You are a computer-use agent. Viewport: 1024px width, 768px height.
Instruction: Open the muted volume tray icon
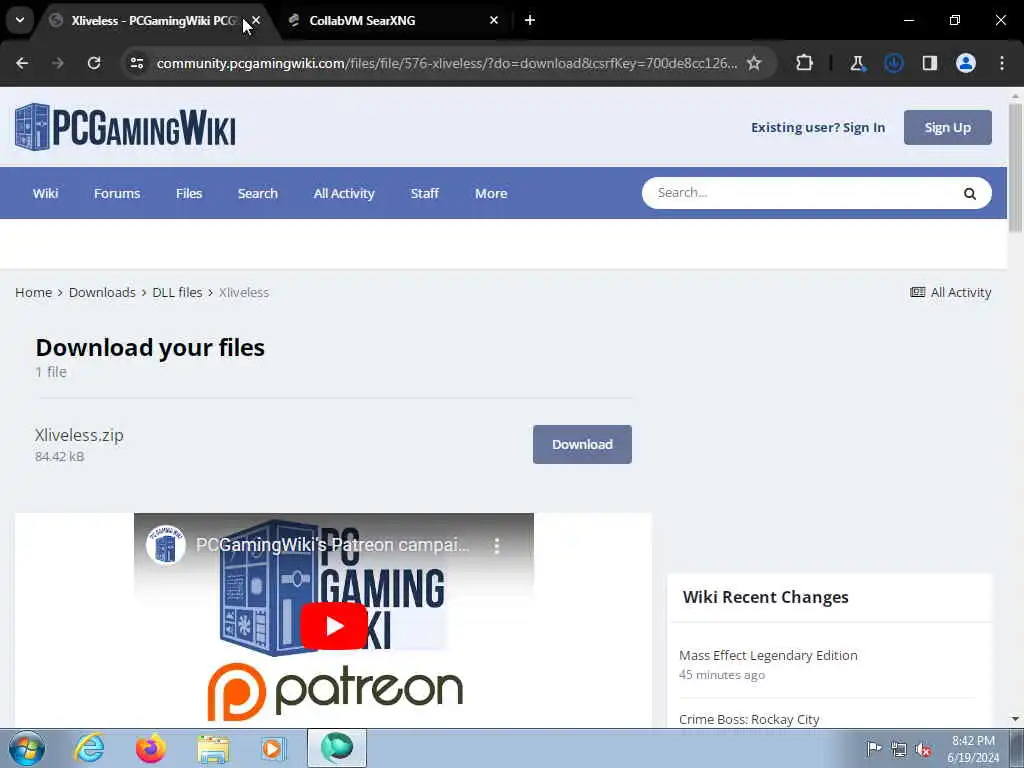click(x=923, y=749)
